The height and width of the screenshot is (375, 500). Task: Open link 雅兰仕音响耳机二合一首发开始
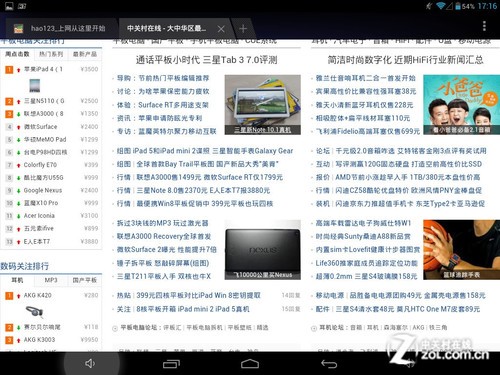point(365,78)
